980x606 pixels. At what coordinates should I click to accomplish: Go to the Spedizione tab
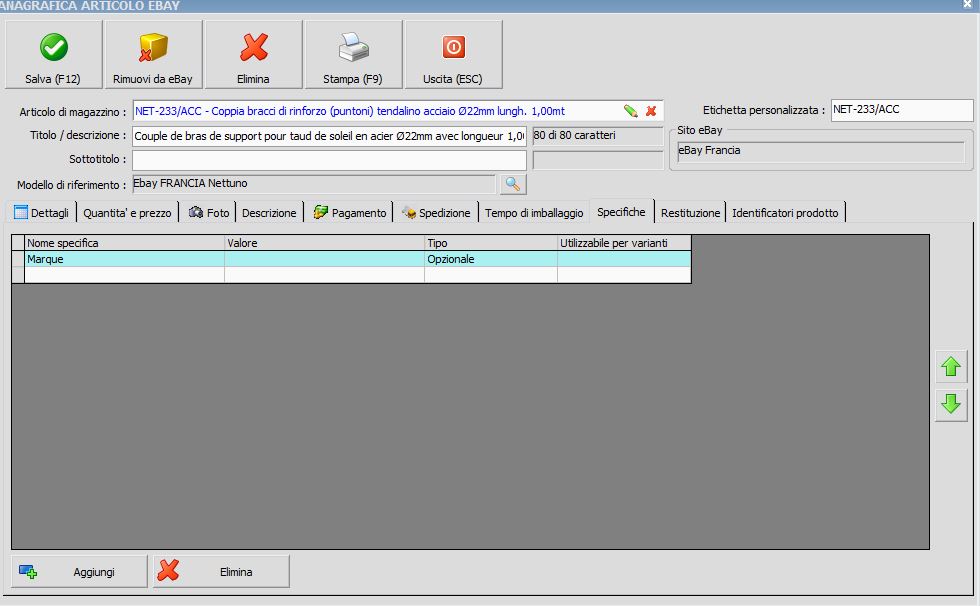tap(436, 213)
